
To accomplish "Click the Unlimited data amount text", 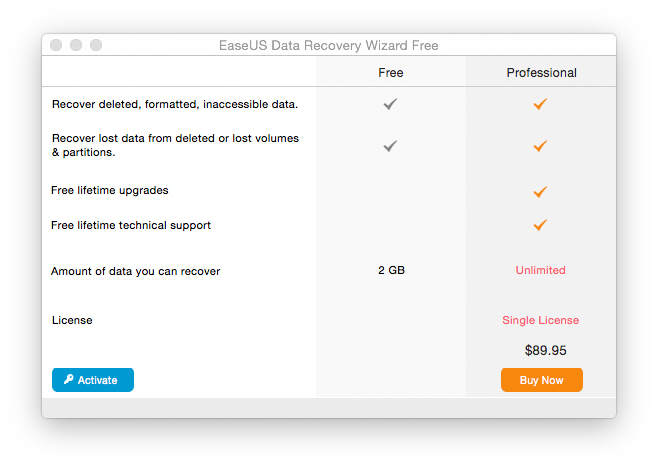I will pos(540,270).
